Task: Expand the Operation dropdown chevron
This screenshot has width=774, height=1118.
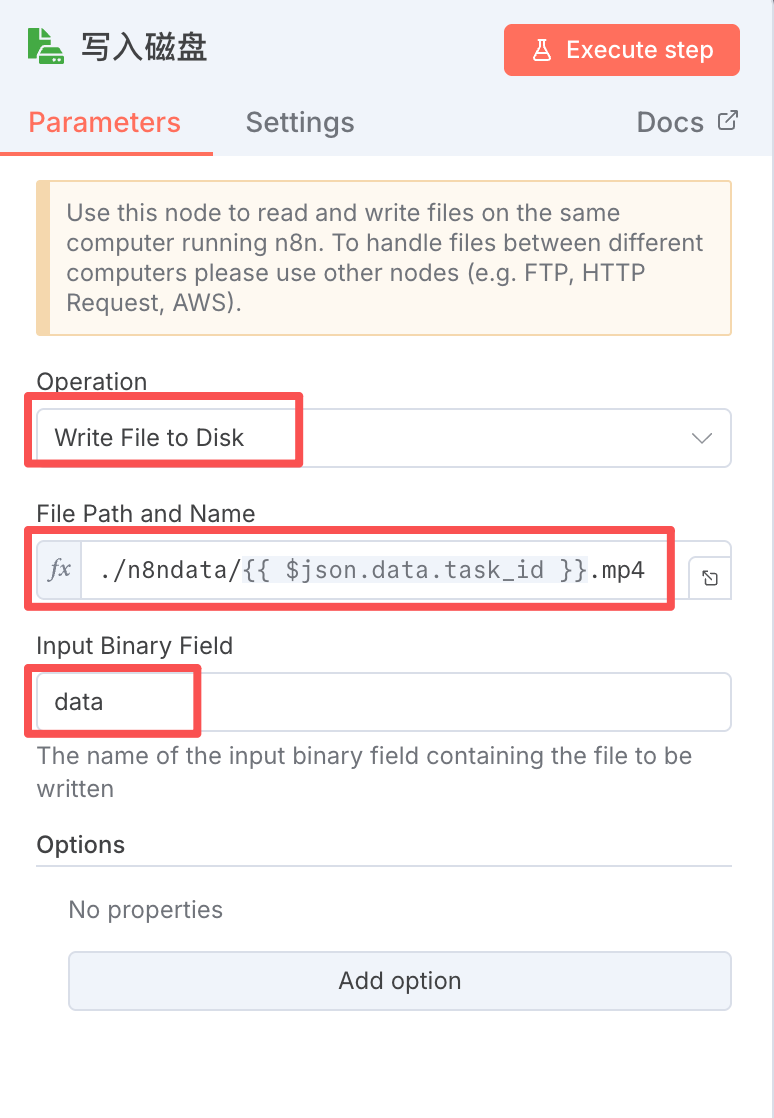Action: (x=702, y=438)
